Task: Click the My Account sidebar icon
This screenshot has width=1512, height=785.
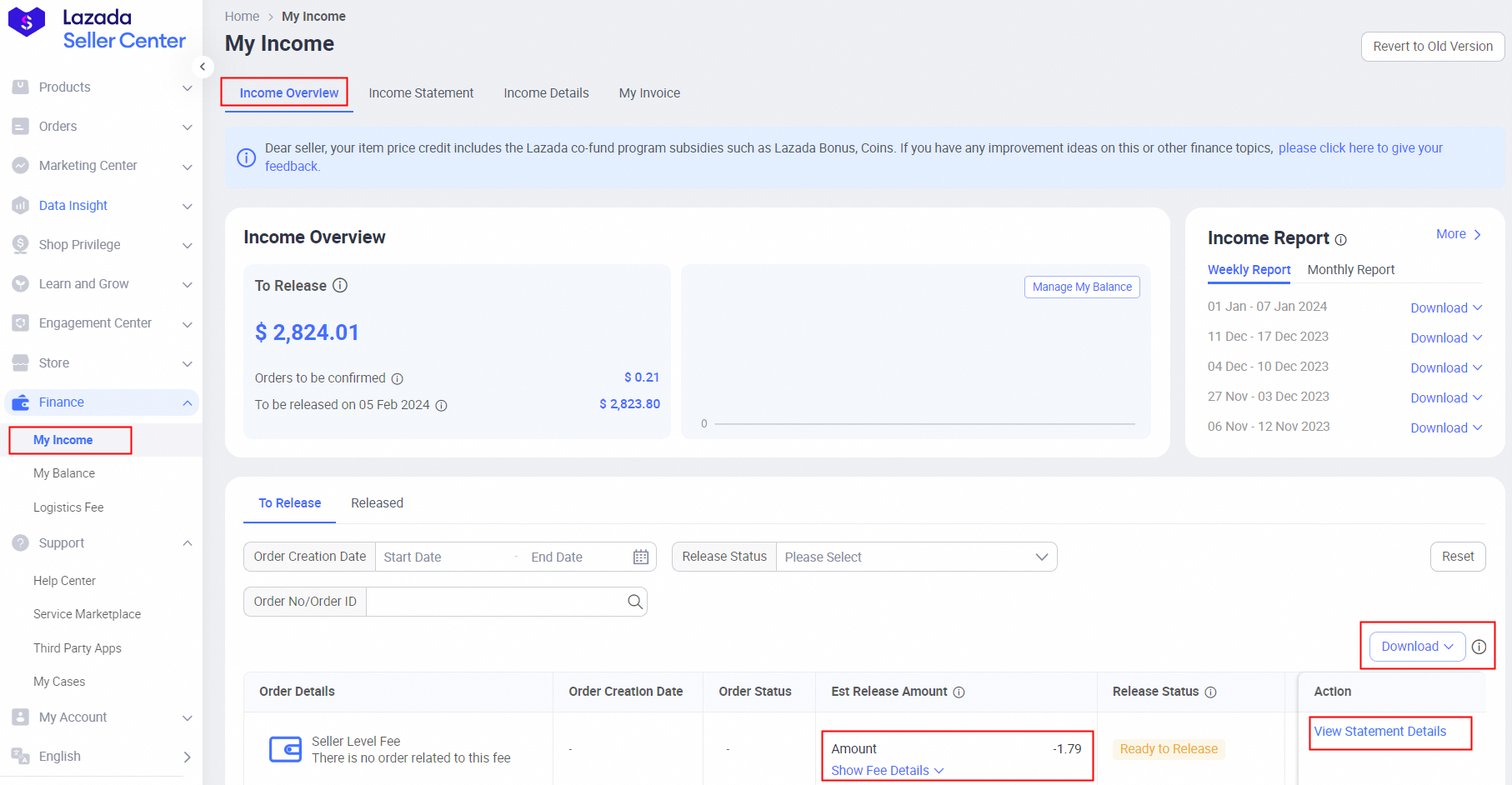Action: tap(21, 717)
